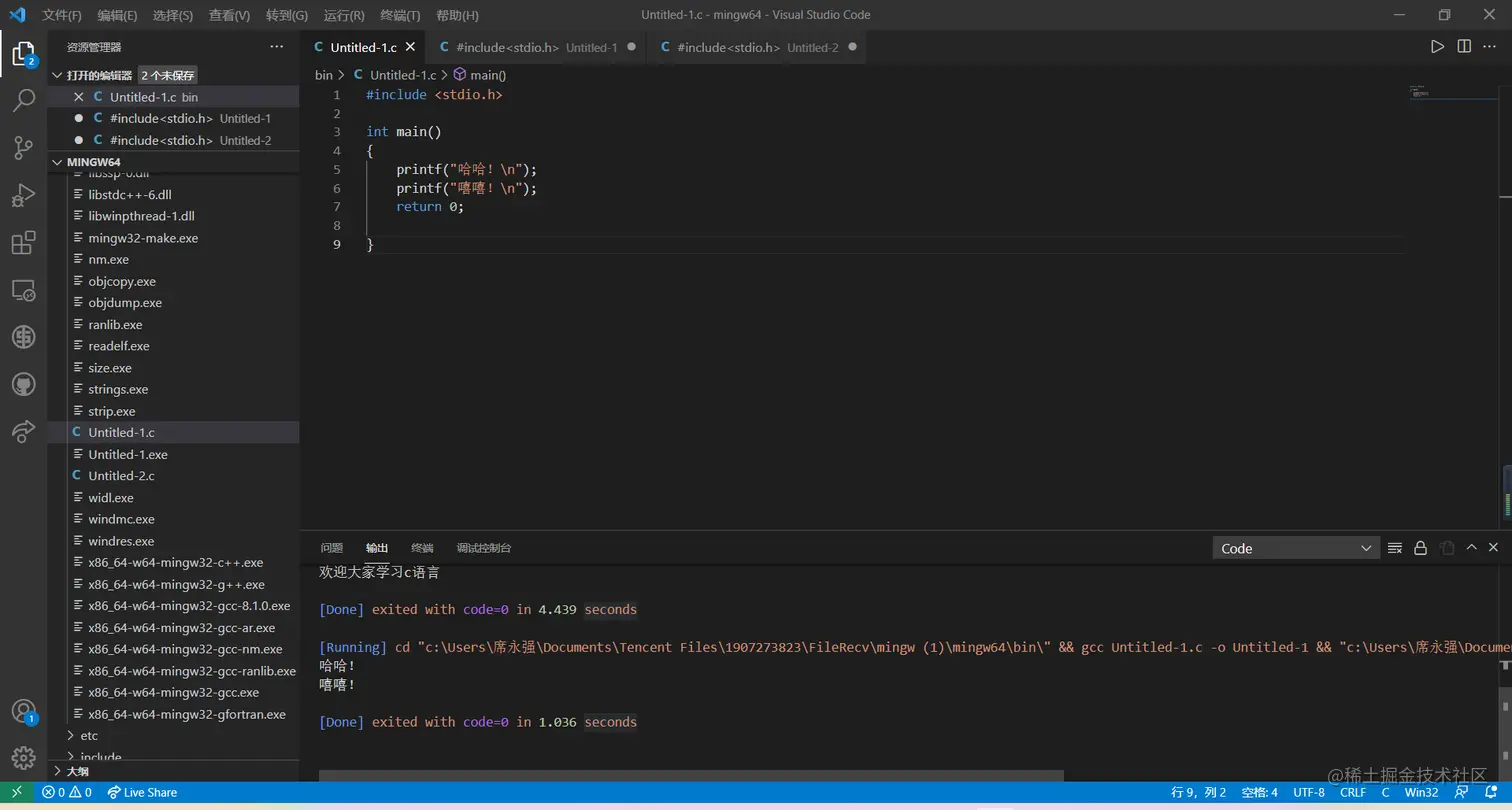Clear the output panel
The image size is (1512, 810).
1395,548
